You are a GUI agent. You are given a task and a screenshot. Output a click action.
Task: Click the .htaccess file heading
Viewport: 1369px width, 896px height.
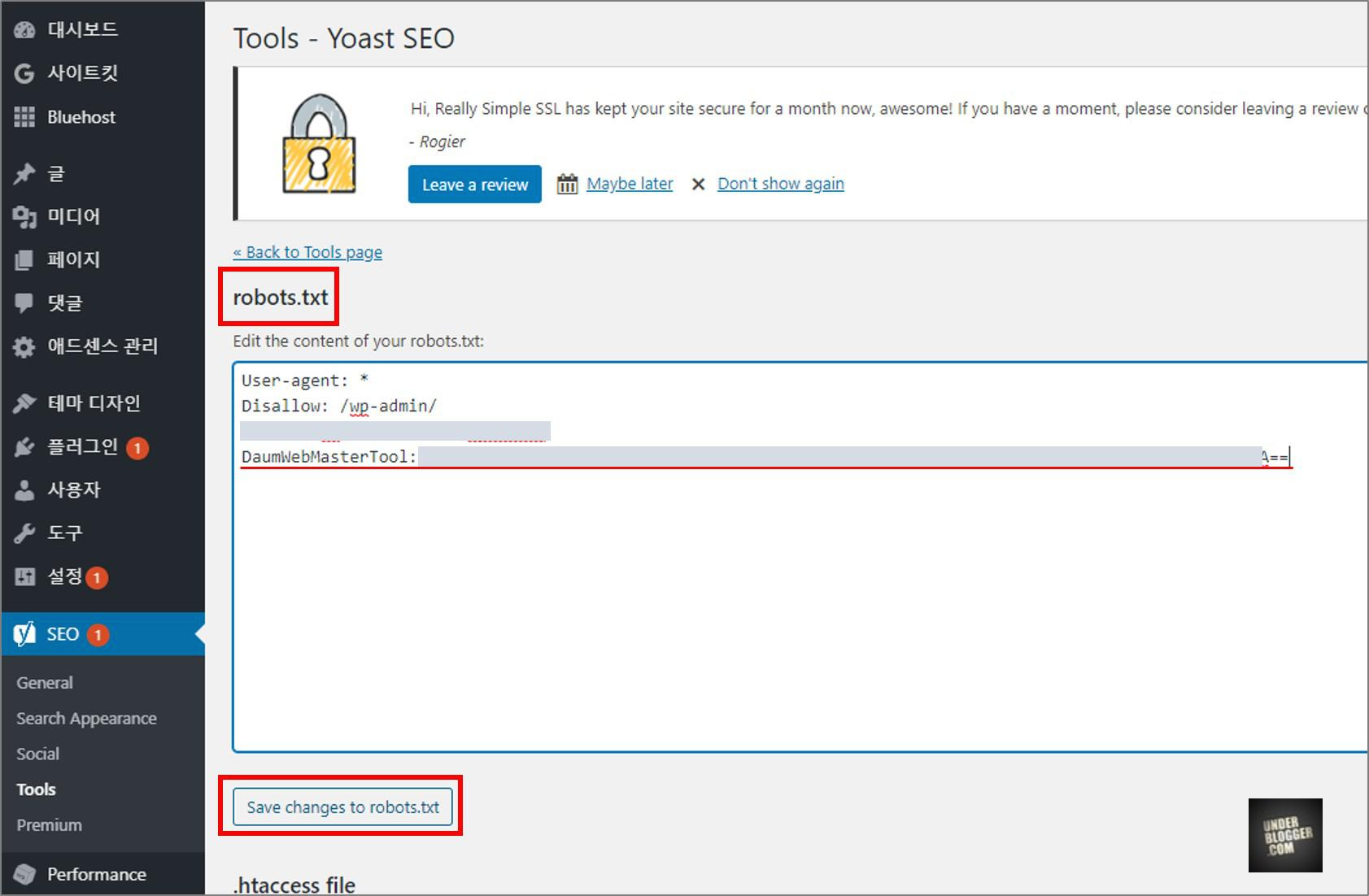pos(294,885)
